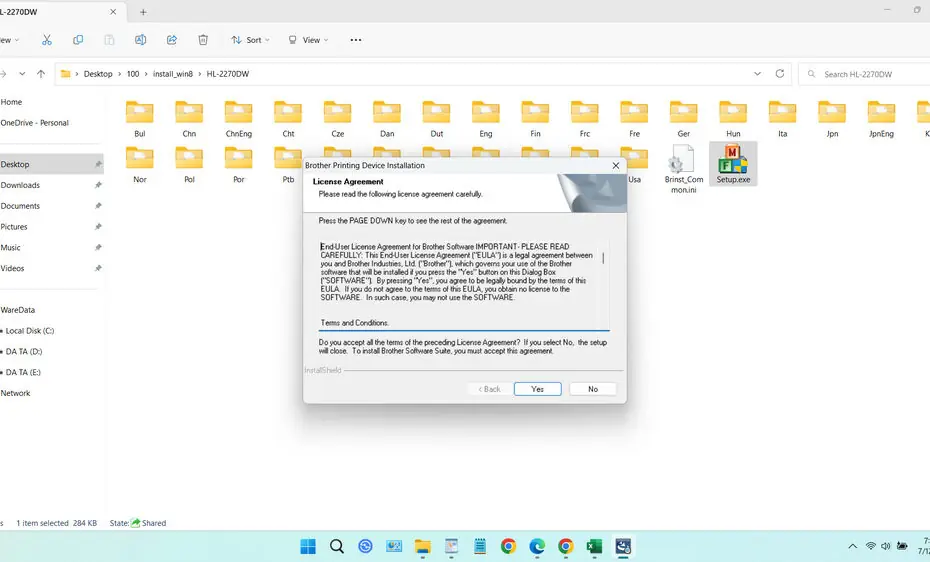The width and height of the screenshot is (930, 562).
Task: Close the HL-2270DW Explorer tab
Action: click(113, 12)
